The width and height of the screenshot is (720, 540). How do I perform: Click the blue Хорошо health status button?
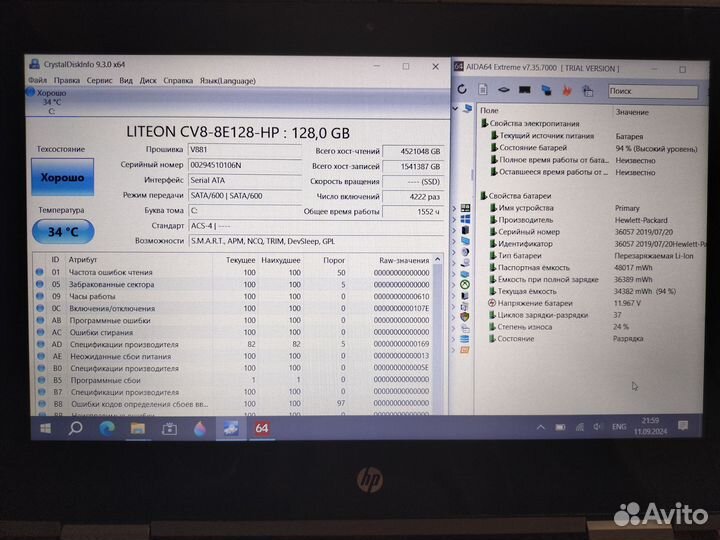point(62,177)
